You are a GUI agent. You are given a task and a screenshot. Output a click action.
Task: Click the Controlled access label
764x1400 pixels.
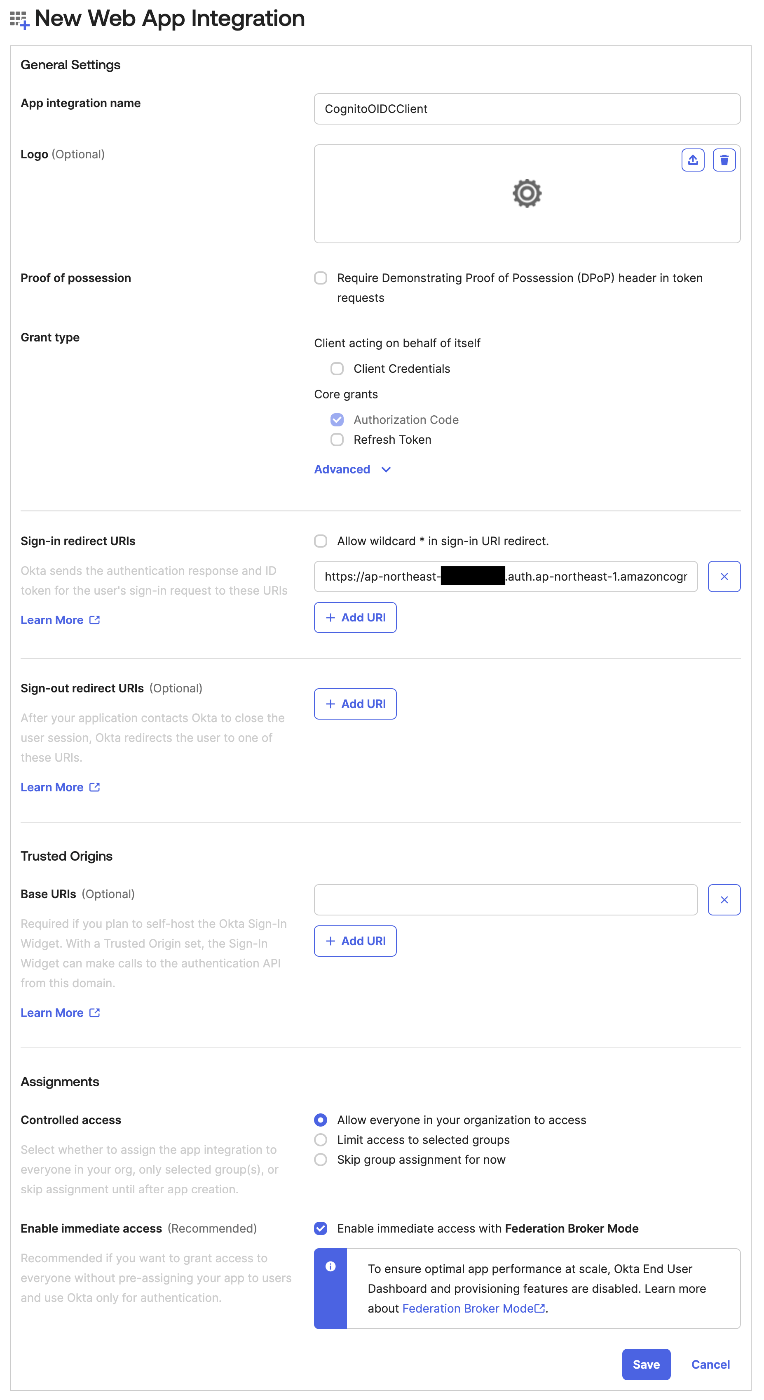(x=71, y=1120)
